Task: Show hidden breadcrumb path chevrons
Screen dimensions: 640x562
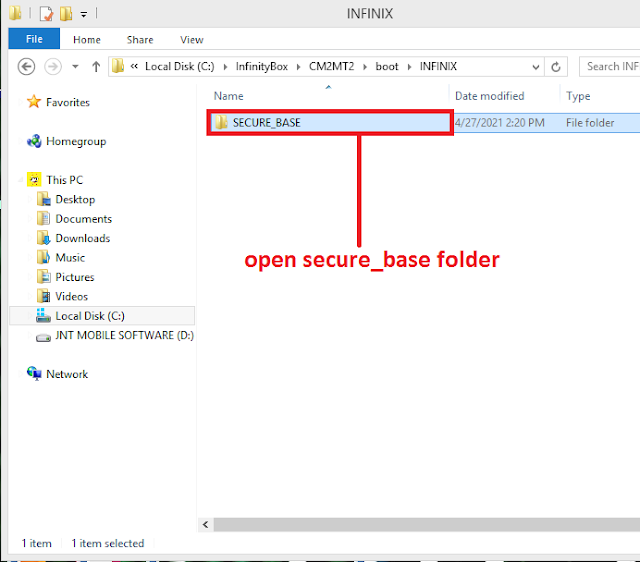Action: (134, 66)
